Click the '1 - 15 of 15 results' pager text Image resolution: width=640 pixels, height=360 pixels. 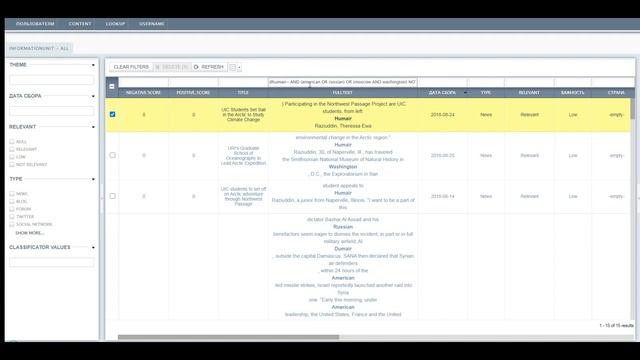[616, 325]
